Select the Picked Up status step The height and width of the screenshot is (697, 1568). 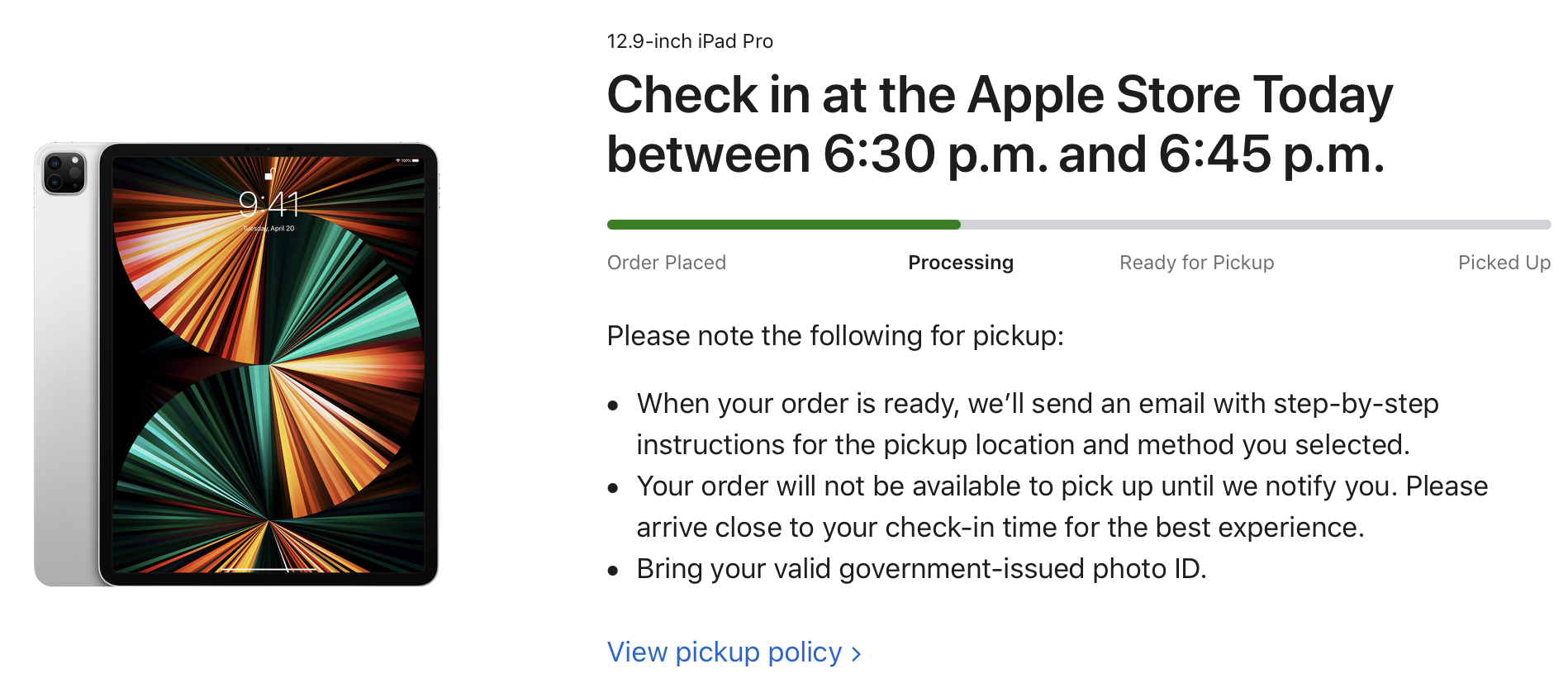(1504, 263)
